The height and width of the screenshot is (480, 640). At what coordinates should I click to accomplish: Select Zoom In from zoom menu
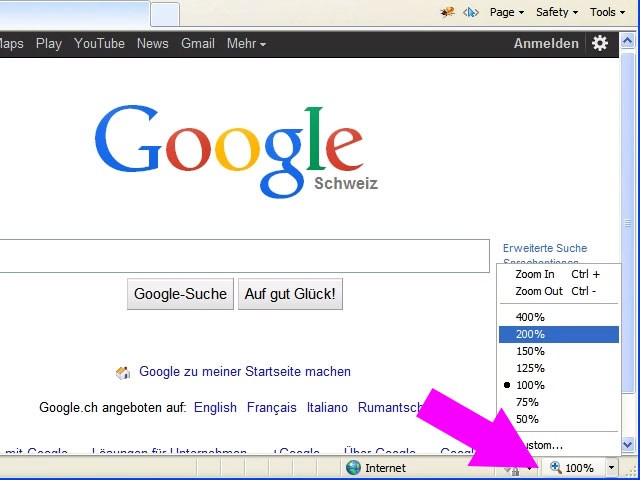click(x=535, y=274)
